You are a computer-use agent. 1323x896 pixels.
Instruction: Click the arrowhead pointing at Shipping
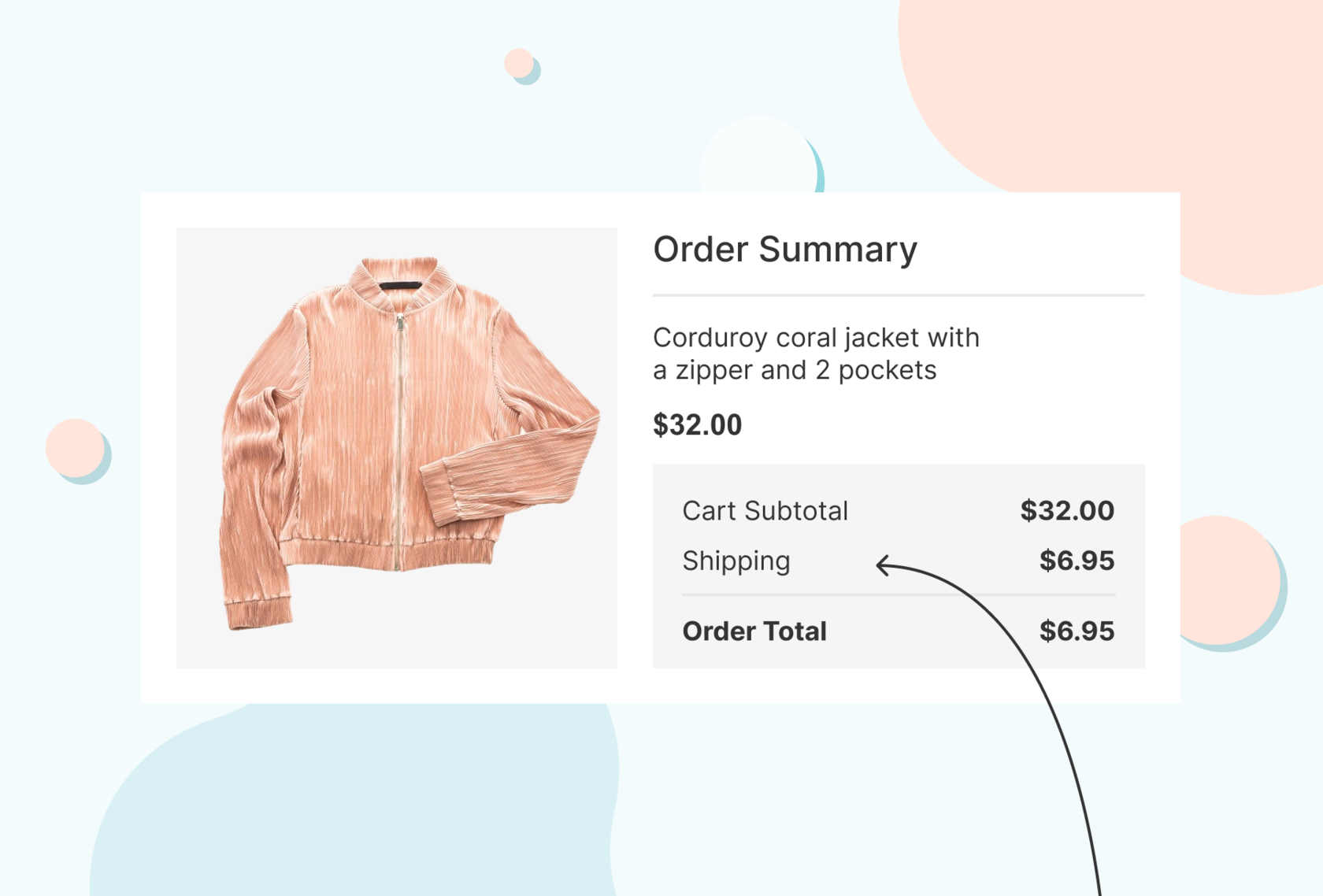(x=884, y=565)
